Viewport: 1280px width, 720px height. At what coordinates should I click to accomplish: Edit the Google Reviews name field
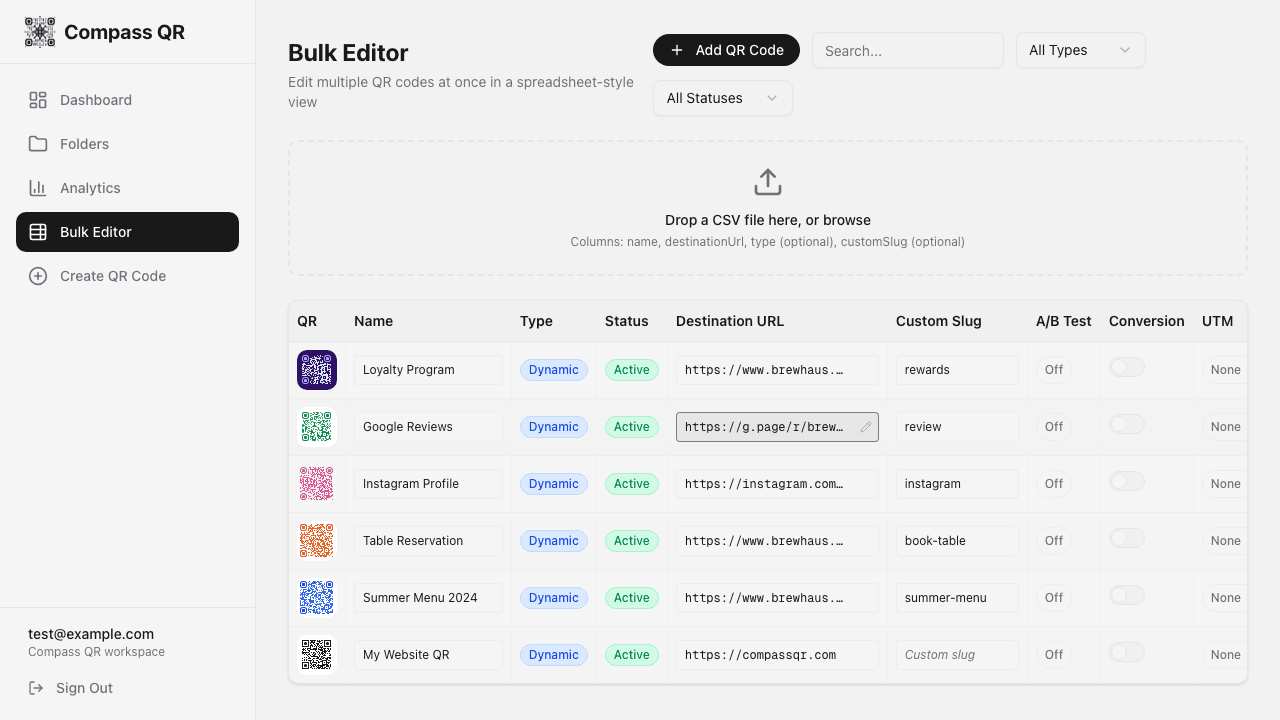[428, 427]
